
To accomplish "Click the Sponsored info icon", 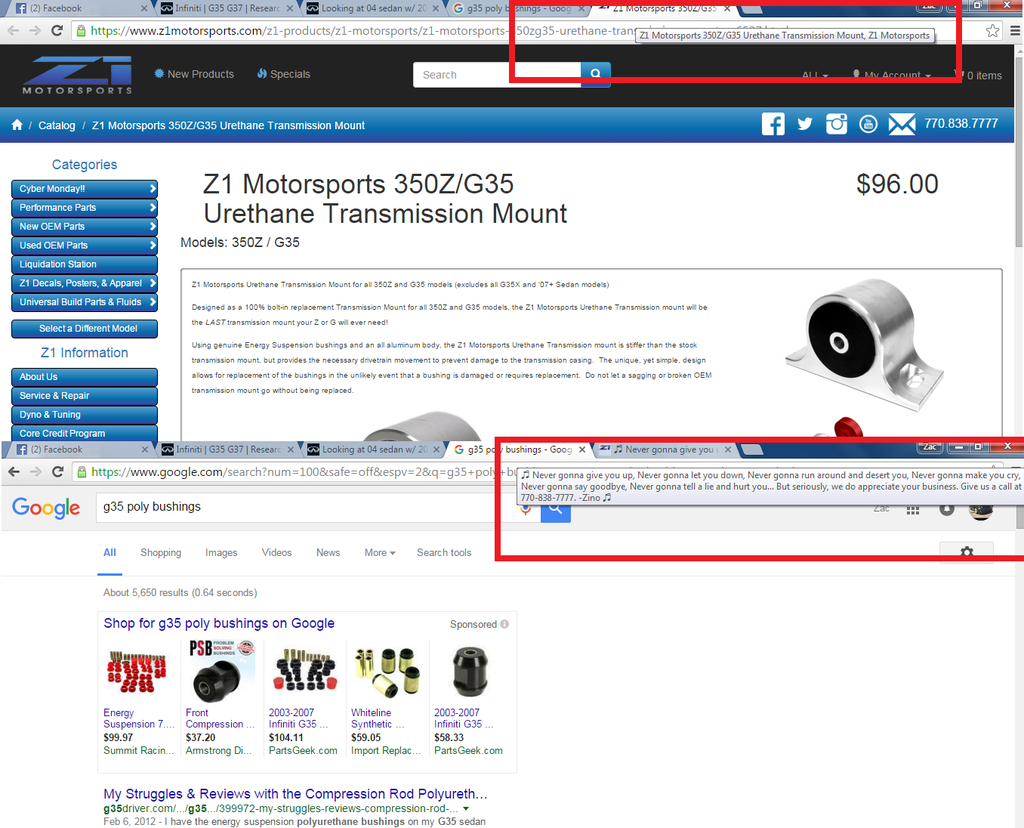I will coord(505,624).
